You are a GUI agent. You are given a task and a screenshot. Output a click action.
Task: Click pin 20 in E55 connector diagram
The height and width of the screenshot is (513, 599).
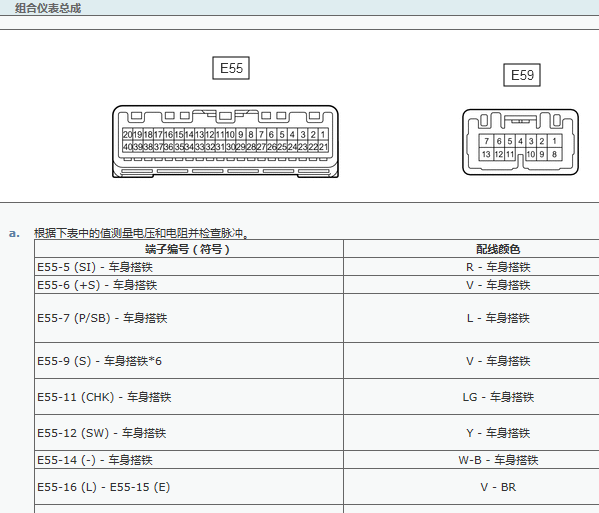[x=127, y=134]
